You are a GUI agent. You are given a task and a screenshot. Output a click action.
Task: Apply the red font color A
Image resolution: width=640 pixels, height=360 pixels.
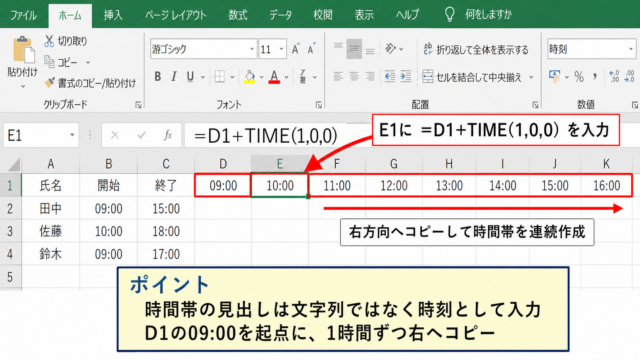[x=274, y=76]
